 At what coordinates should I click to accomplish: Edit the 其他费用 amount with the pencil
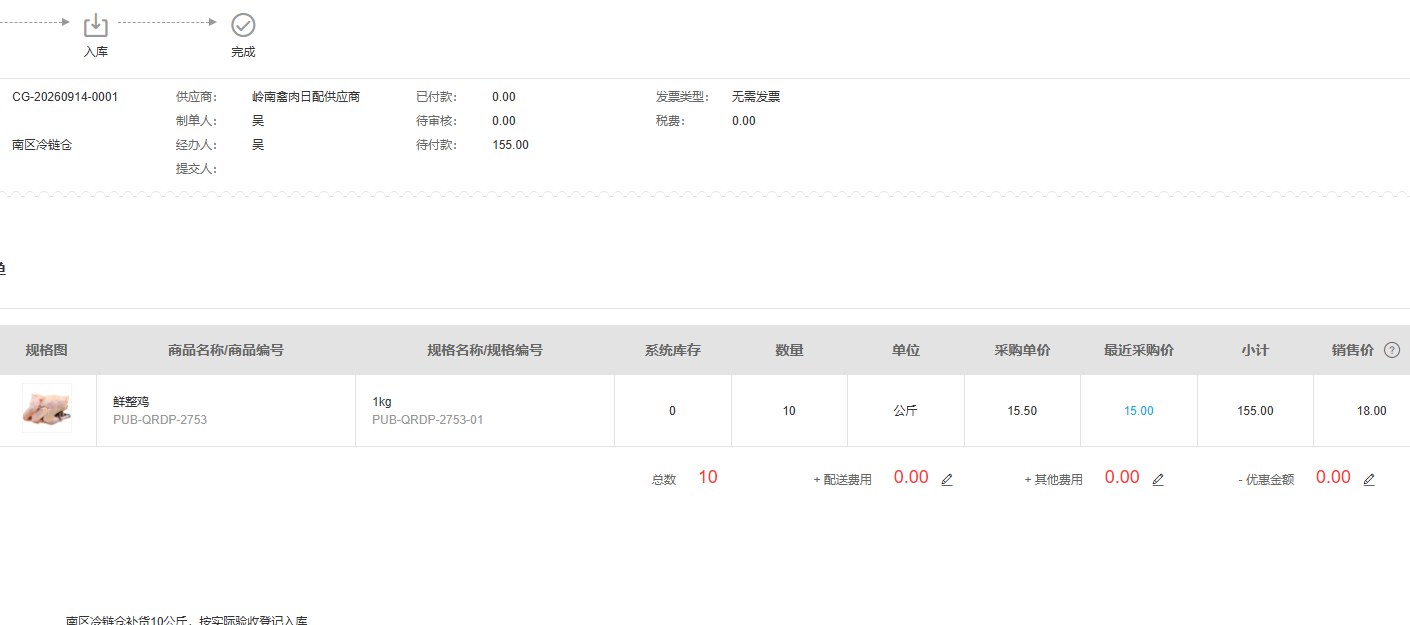[1158, 479]
